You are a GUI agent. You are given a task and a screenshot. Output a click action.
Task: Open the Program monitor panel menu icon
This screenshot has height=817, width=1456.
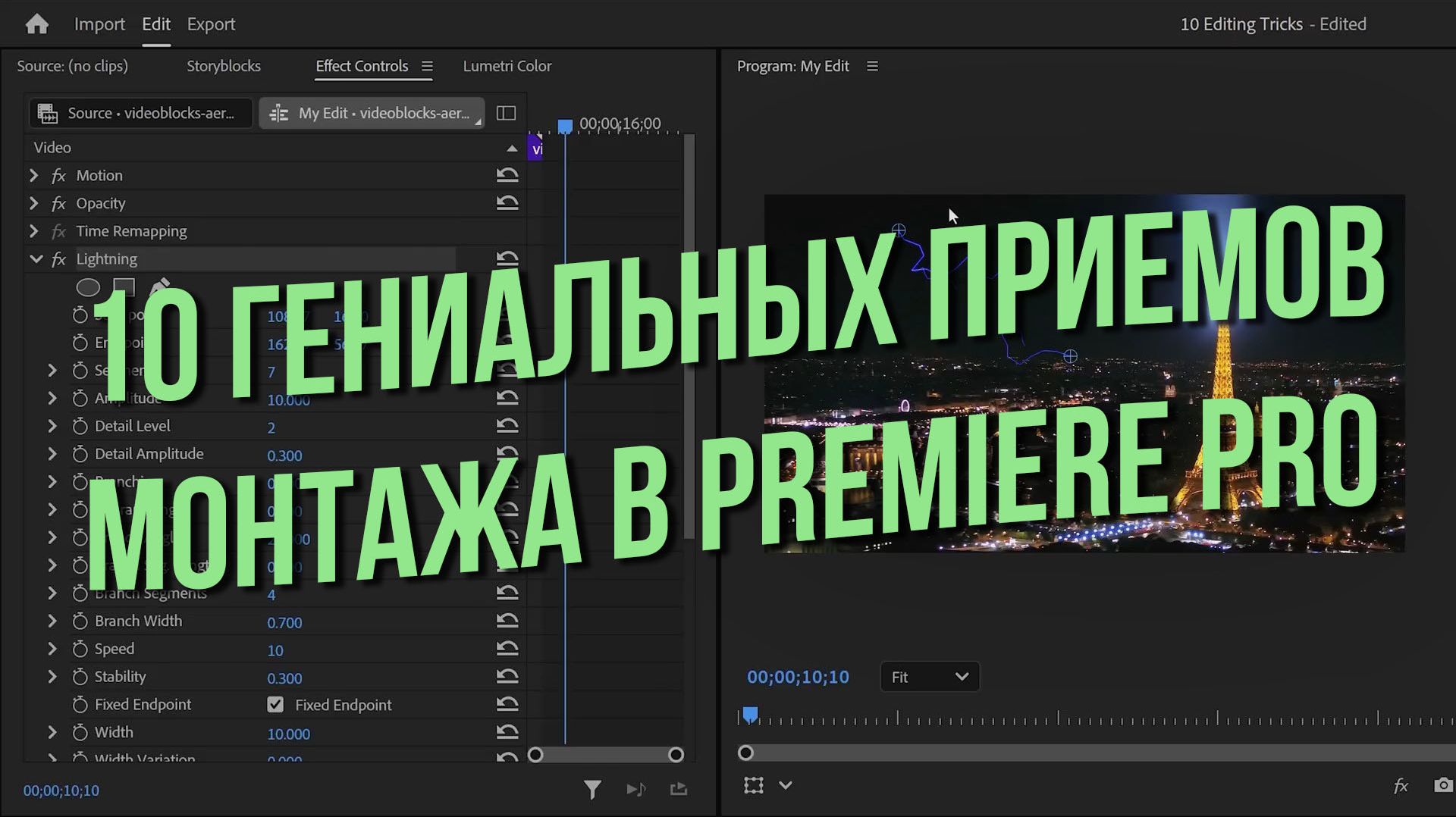pyautogui.click(x=873, y=67)
